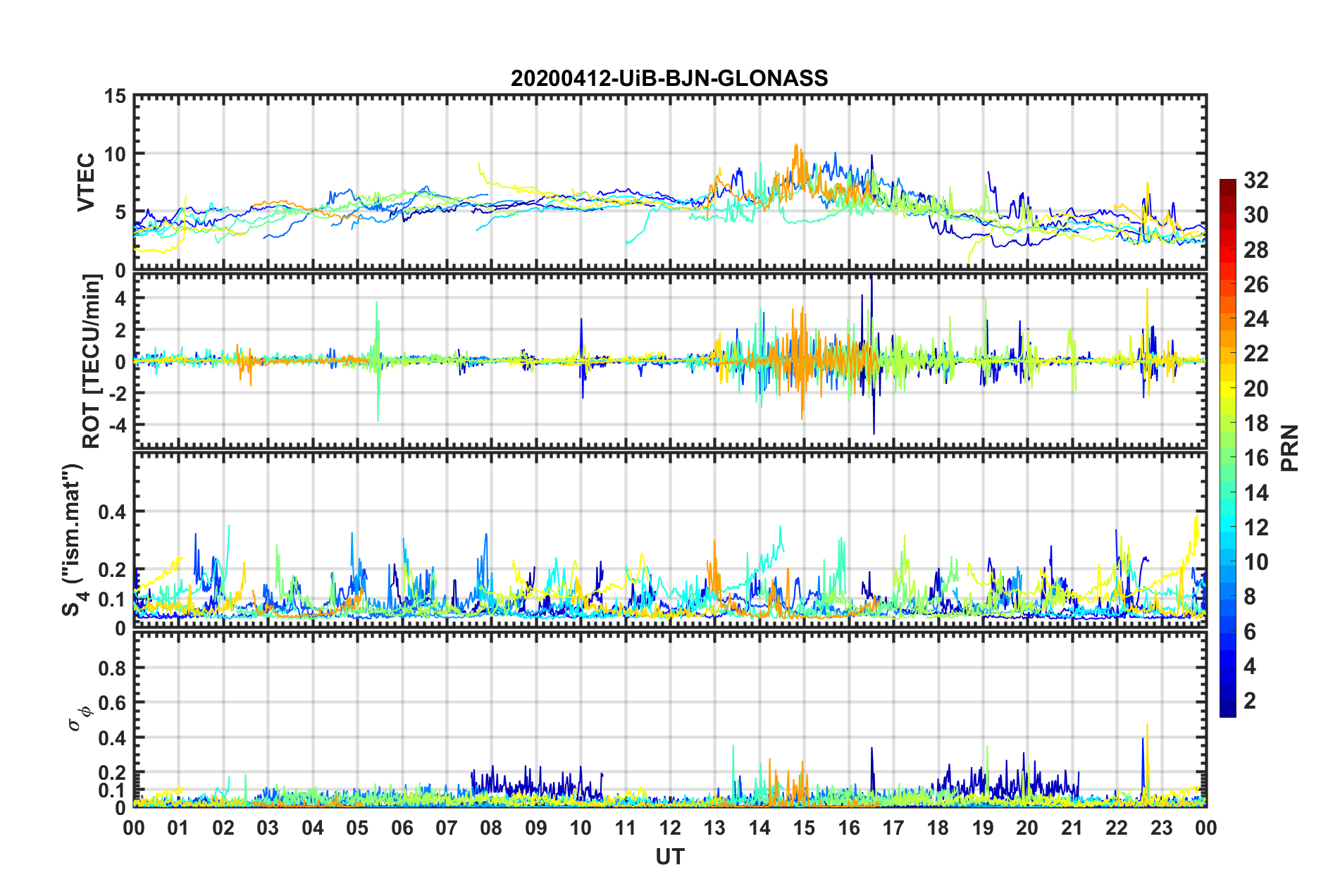Click the UT axis tick label 13

pos(714,828)
